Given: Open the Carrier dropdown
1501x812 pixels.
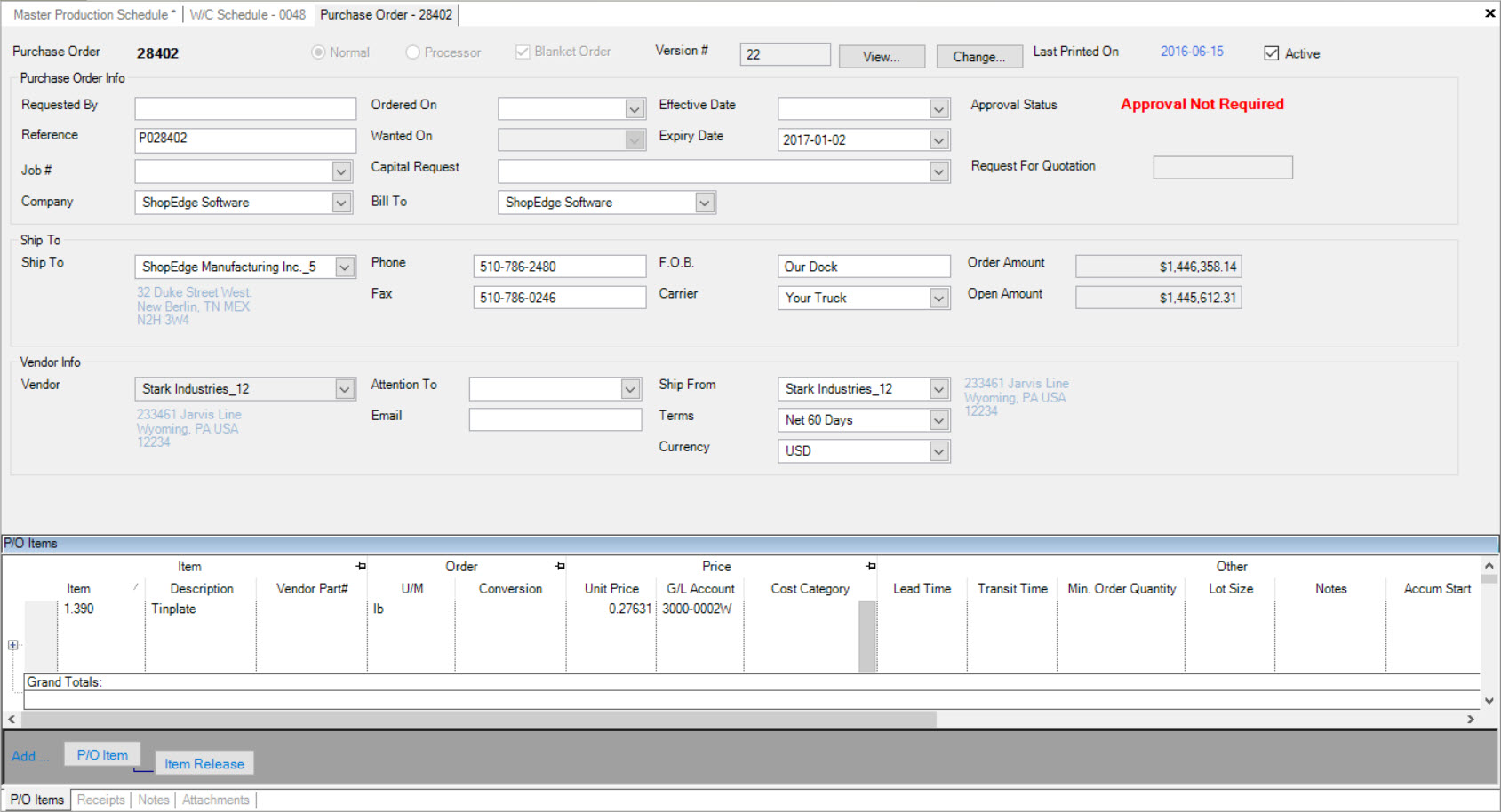Looking at the screenshot, I should (939, 298).
